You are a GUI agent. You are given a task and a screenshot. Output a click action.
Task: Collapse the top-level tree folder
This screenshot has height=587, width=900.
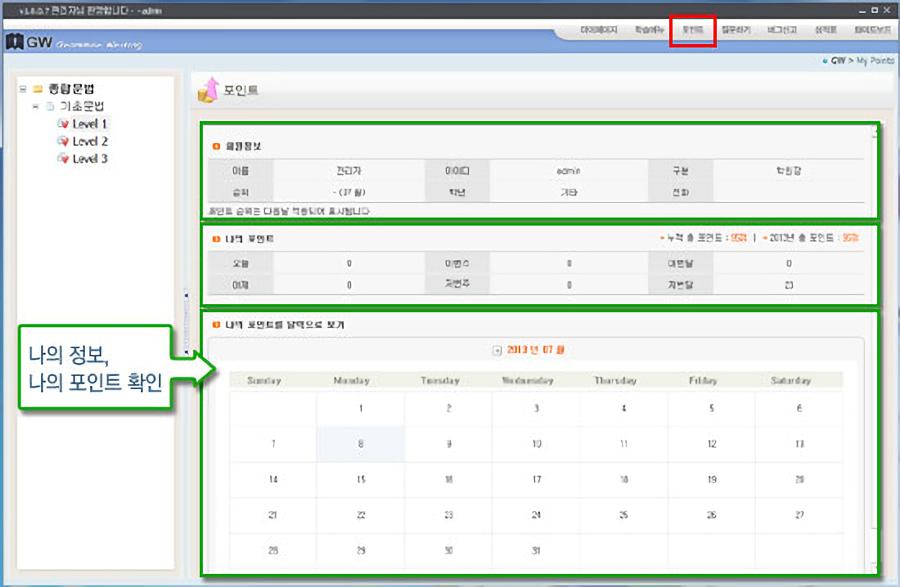pos(22,89)
